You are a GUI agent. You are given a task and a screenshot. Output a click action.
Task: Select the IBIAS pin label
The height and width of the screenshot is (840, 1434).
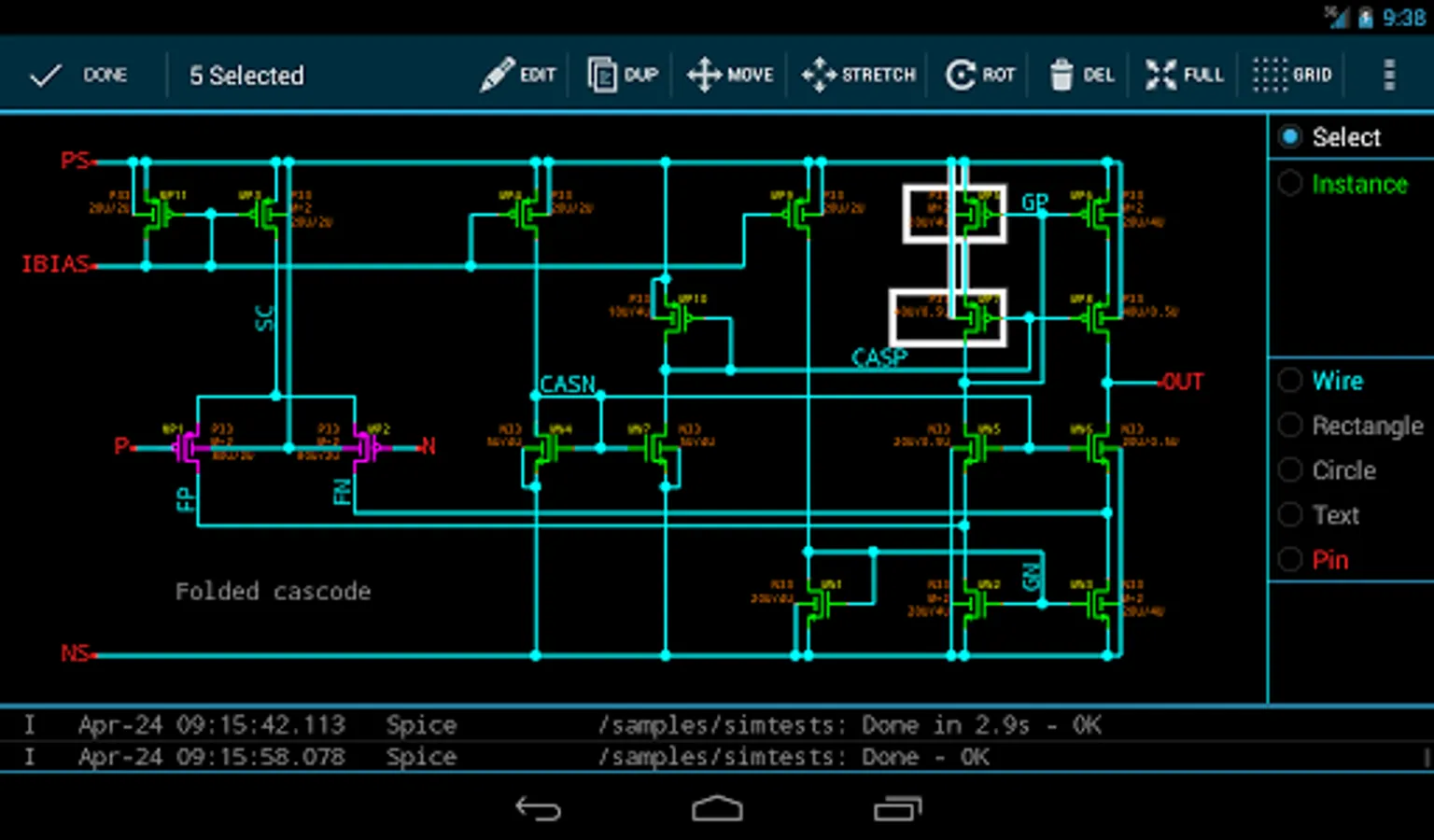pos(56,264)
